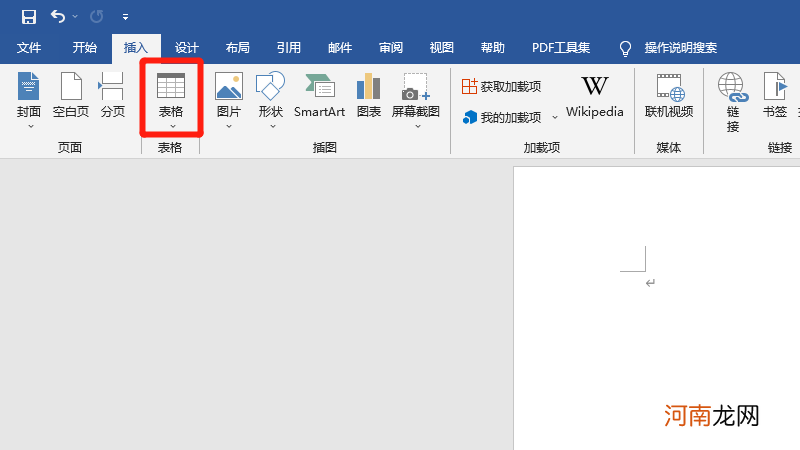Image resolution: width=800 pixels, height=450 pixels.
Task: Open the 邮件 tab
Action: pyautogui.click(x=340, y=48)
